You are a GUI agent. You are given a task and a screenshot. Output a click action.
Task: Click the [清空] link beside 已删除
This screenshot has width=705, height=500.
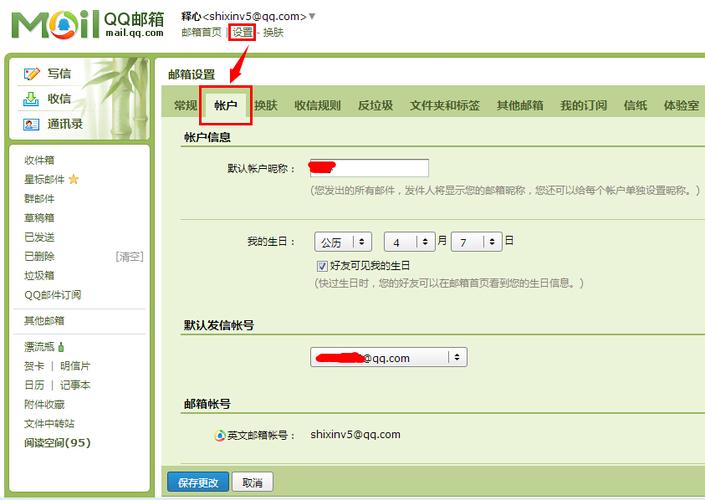[129, 256]
